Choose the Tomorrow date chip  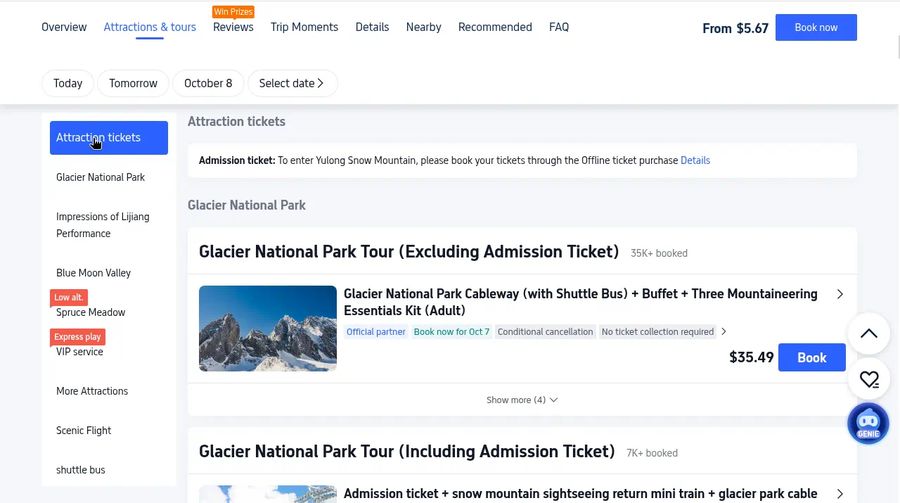pos(133,83)
